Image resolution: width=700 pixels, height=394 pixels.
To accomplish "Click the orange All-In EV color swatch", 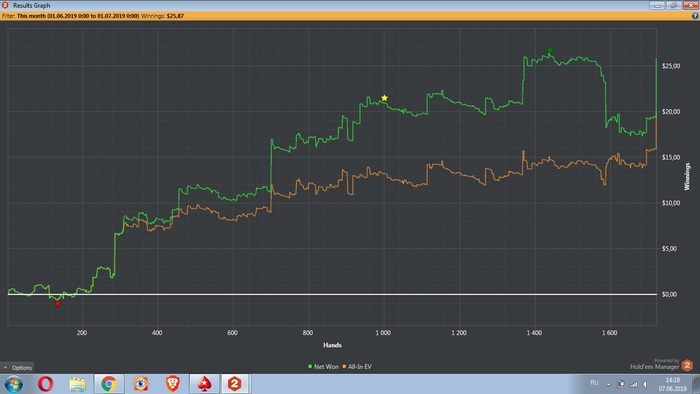I will [344, 367].
